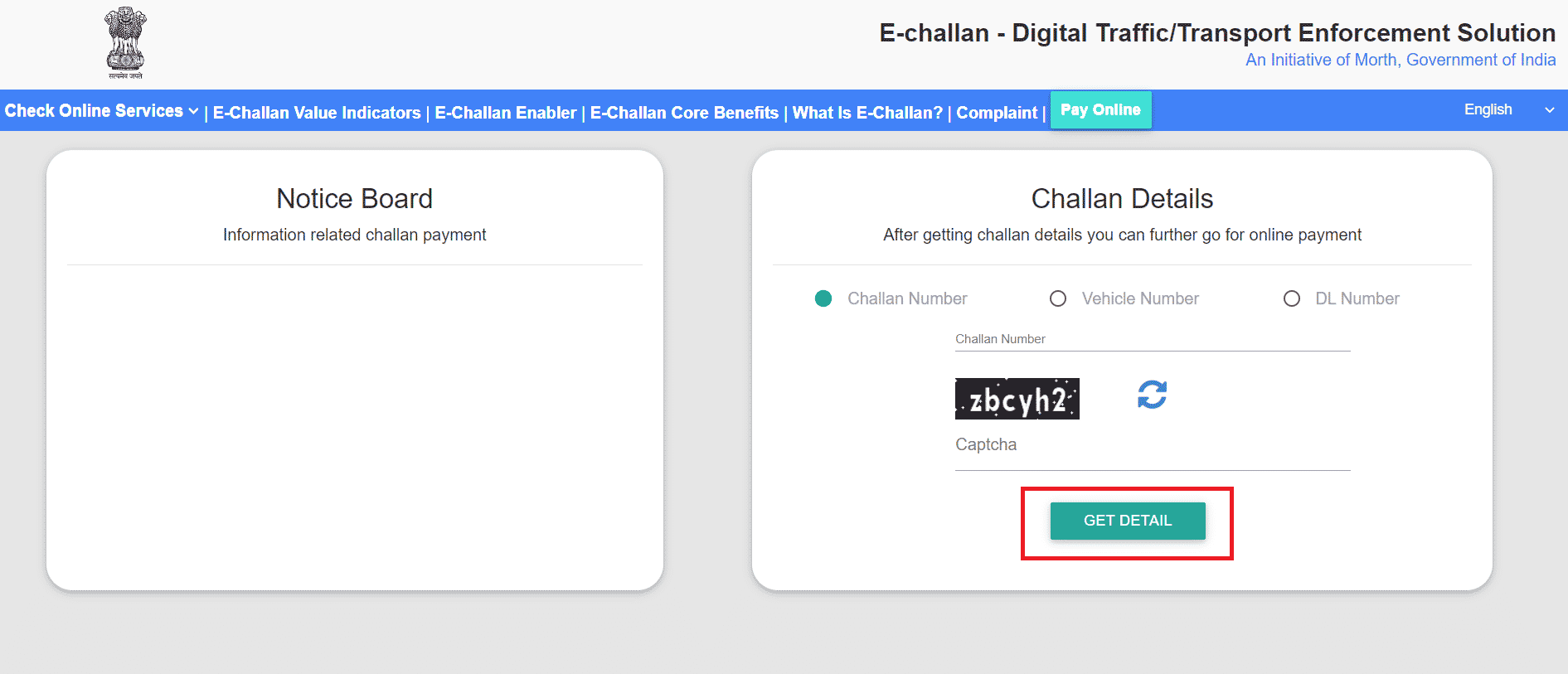The height and width of the screenshot is (674, 1568).
Task: Click the Pay Online button
Action: click(1100, 110)
